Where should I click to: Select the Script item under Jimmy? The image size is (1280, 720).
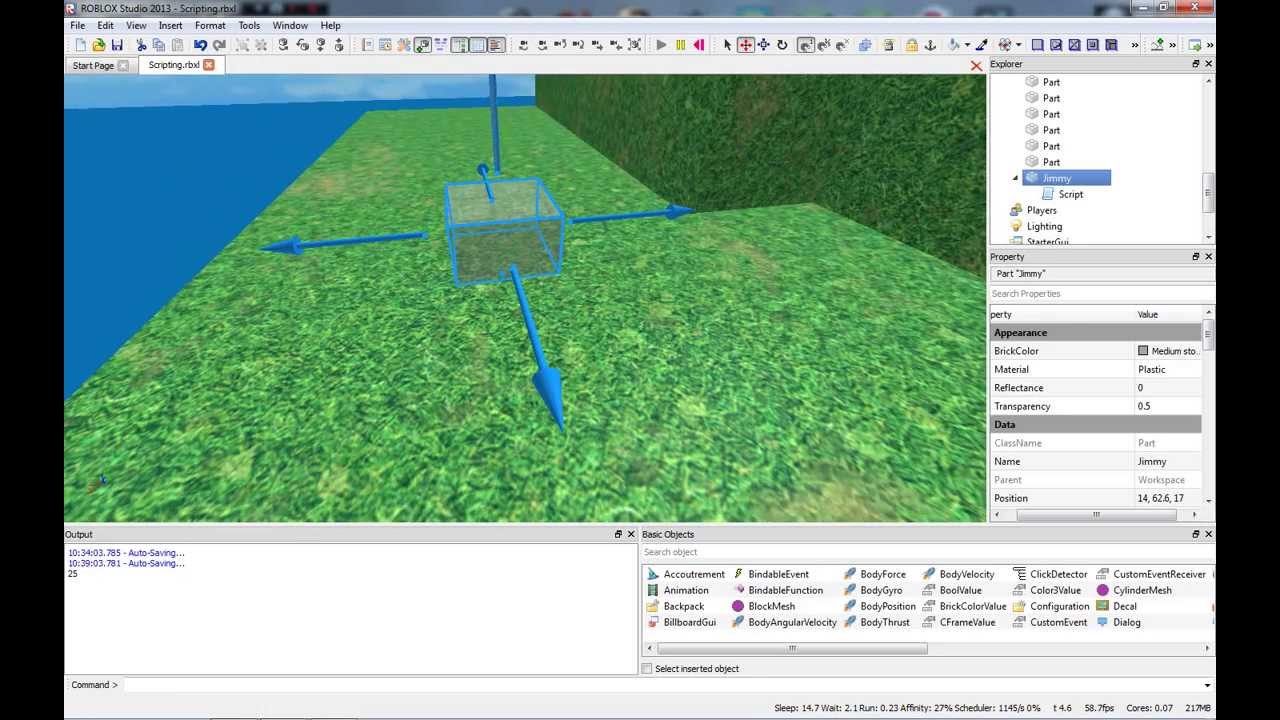point(1071,194)
